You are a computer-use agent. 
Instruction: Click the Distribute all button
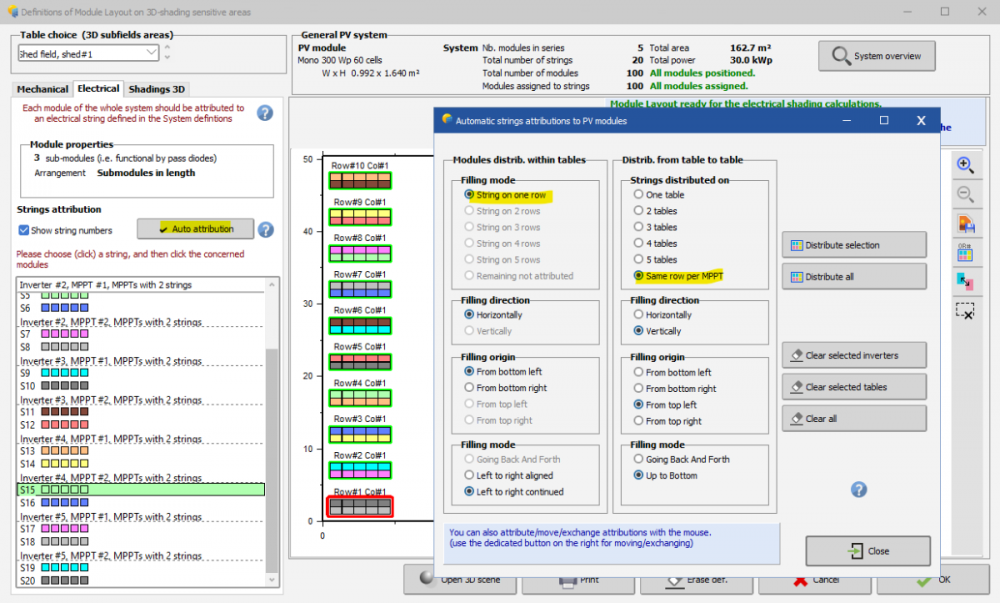point(854,276)
